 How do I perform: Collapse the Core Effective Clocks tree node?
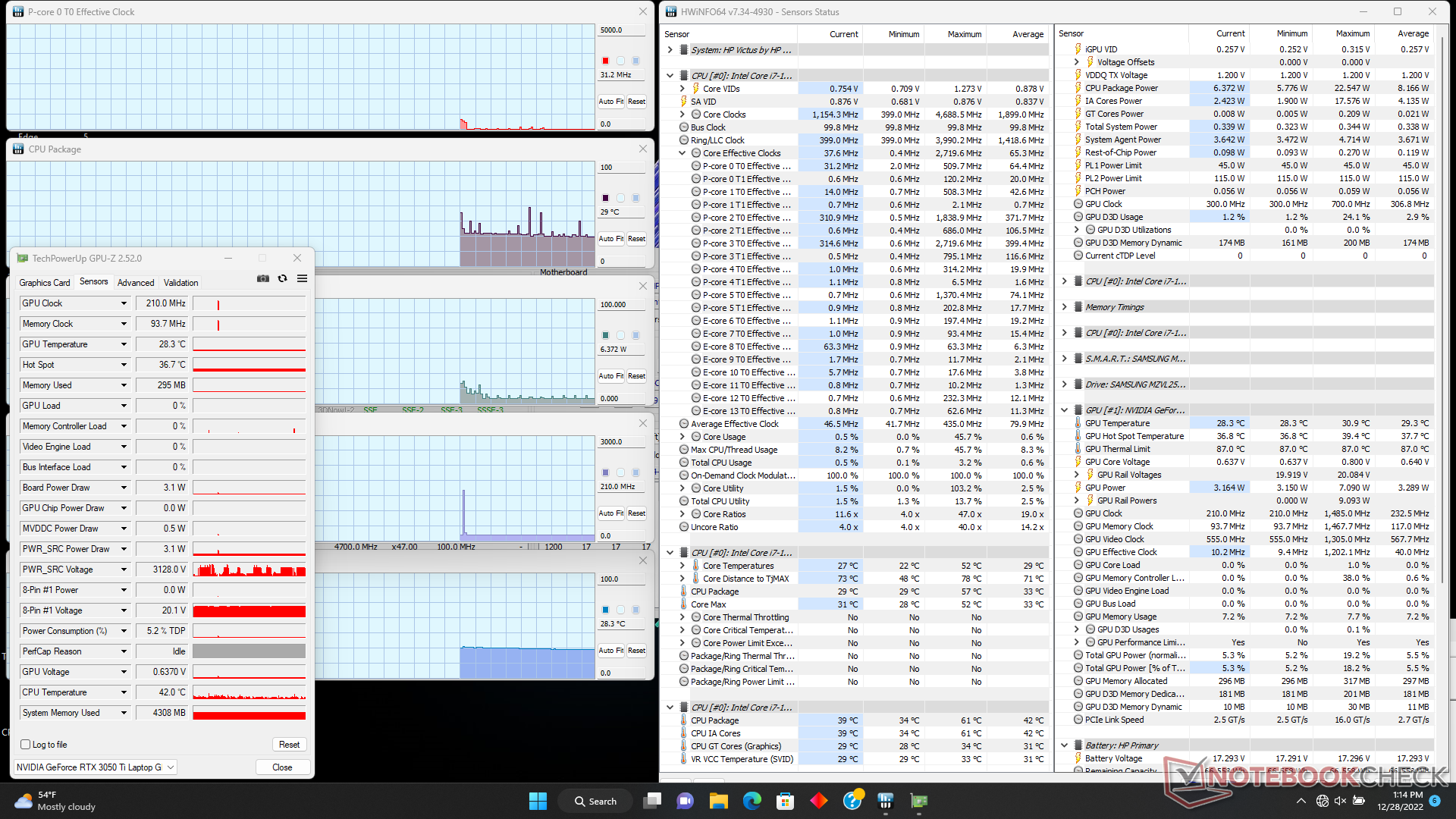682,153
